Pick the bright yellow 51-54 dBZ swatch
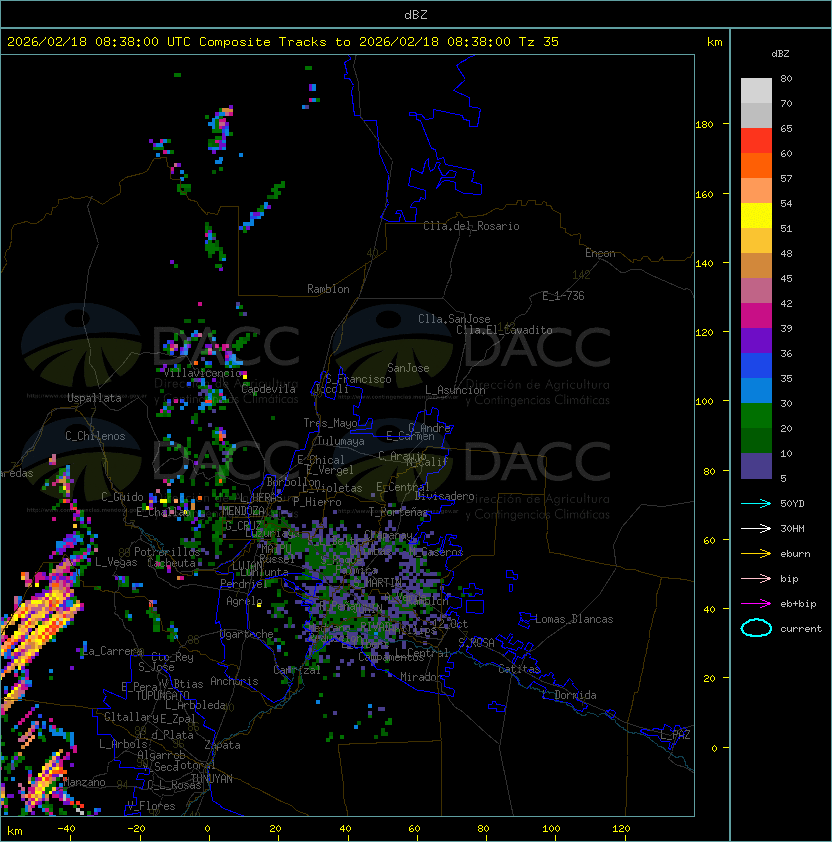 tap(756, 215)
